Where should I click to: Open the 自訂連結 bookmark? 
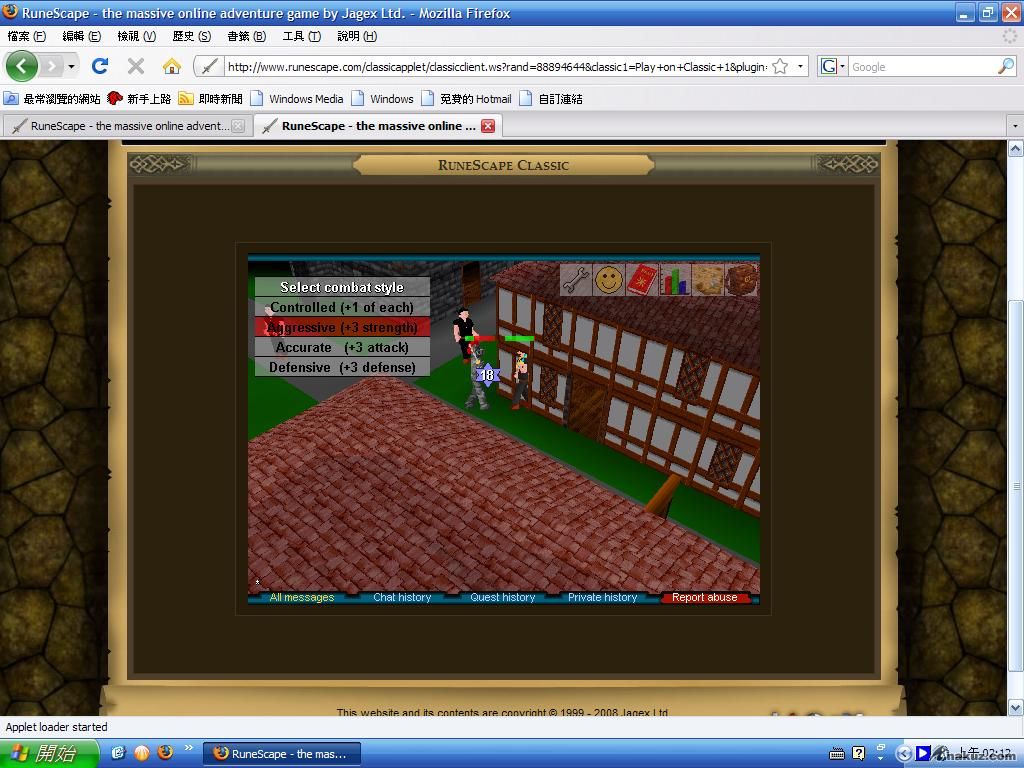pyautogui.click(x=551, y=99)
